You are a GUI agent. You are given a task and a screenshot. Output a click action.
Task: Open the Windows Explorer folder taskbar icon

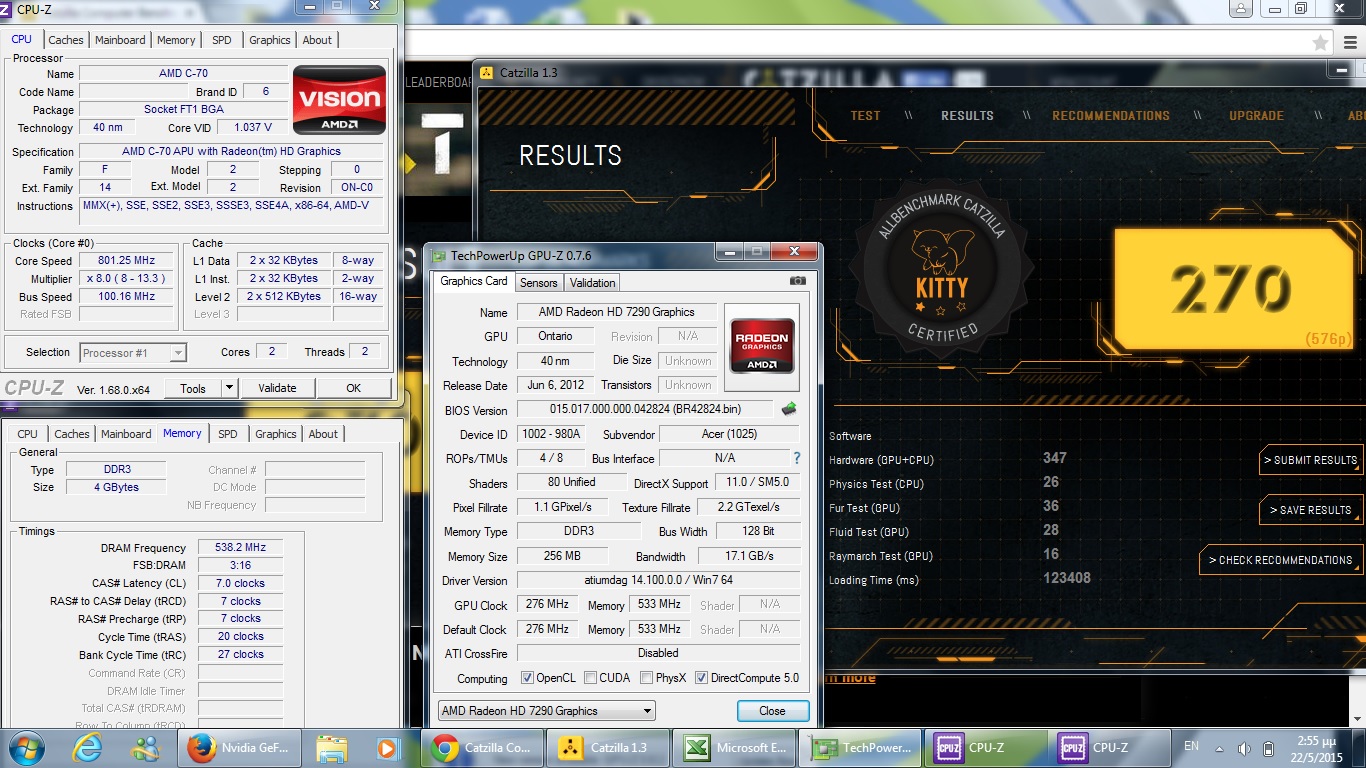332,747
